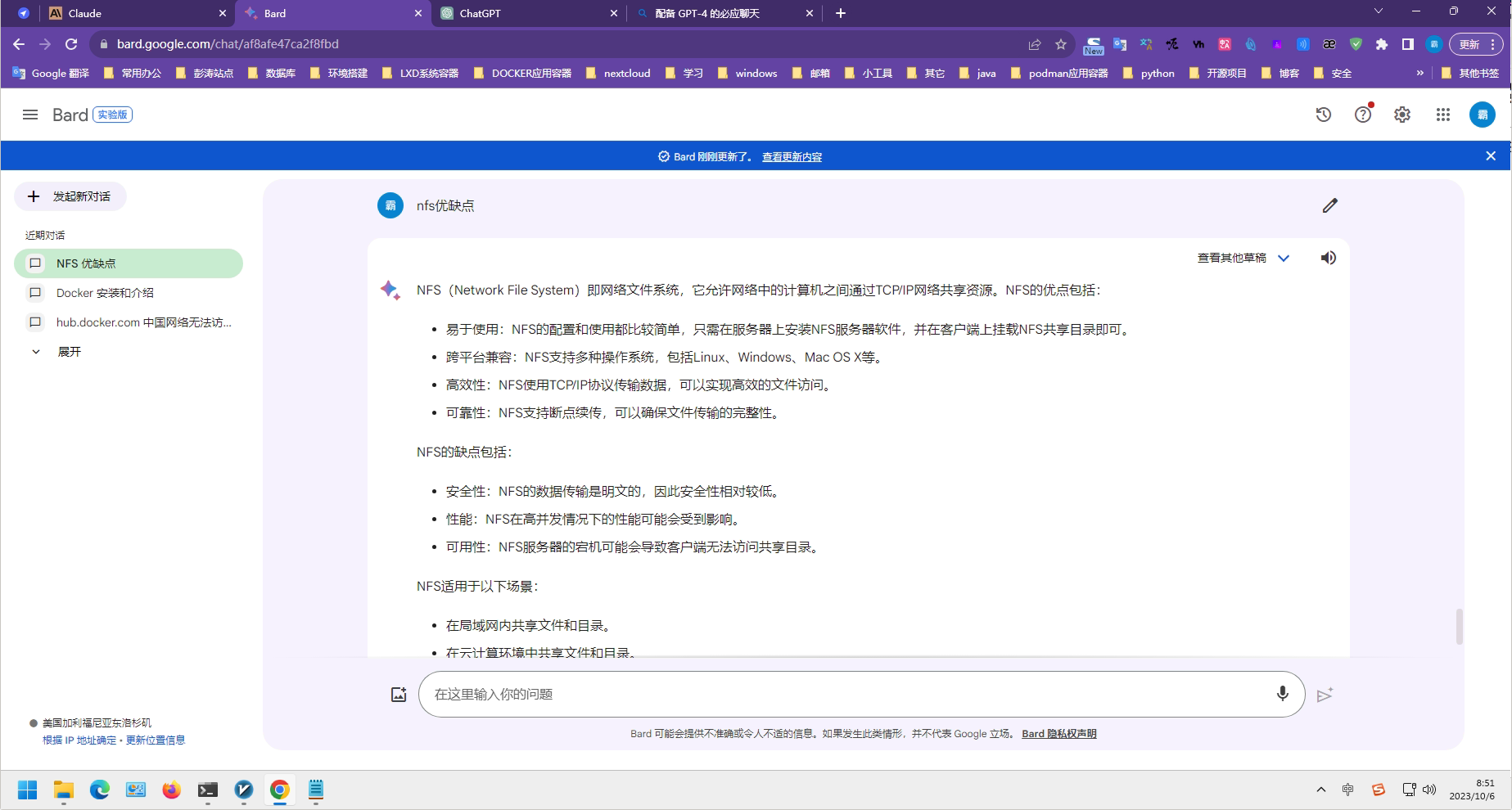Open Firefox from taskbar
Image resolution: width=1512 pixels, height=810 pixels.
pos(171,790)
